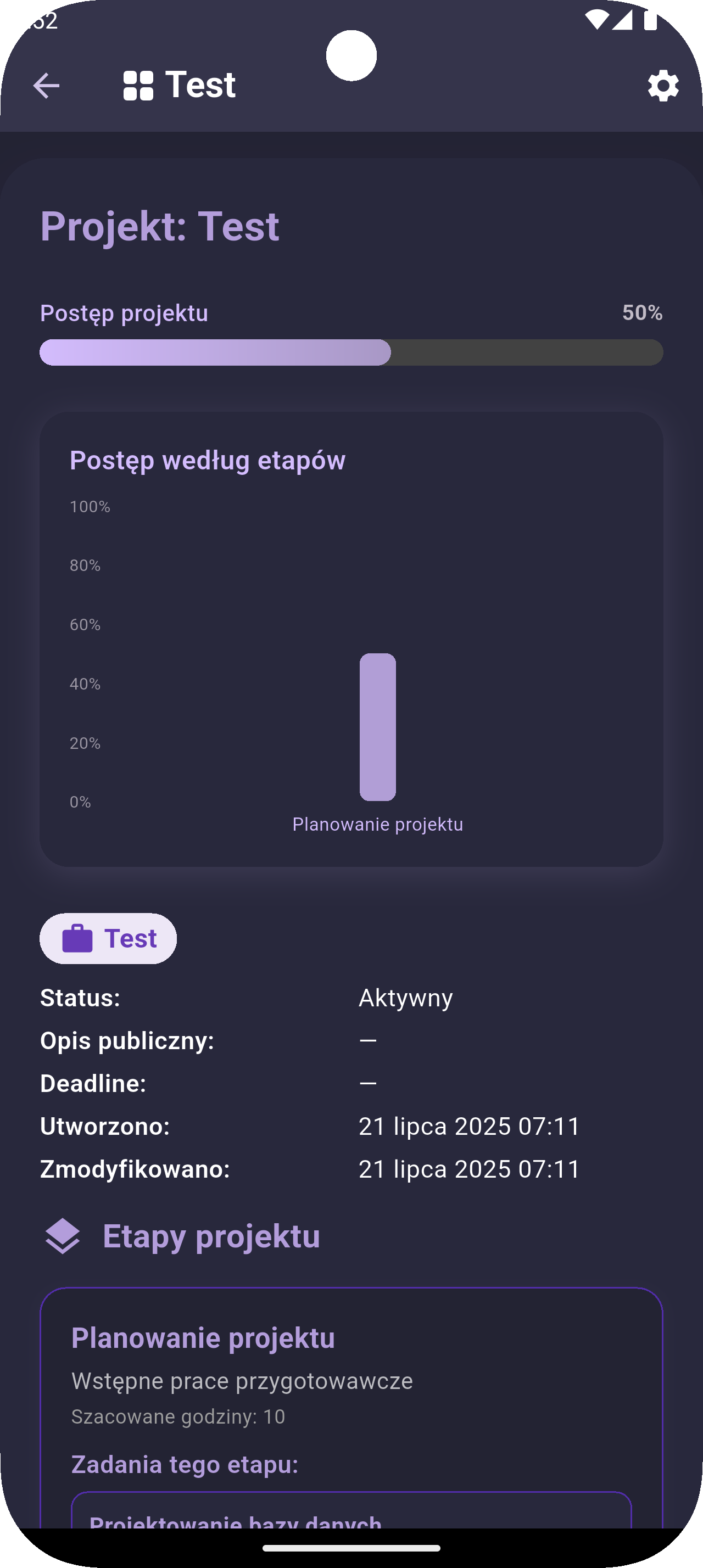The image size is (703, 1568).
Task: Tap the Etapy projektu section header
Action: click(211, 1236)
